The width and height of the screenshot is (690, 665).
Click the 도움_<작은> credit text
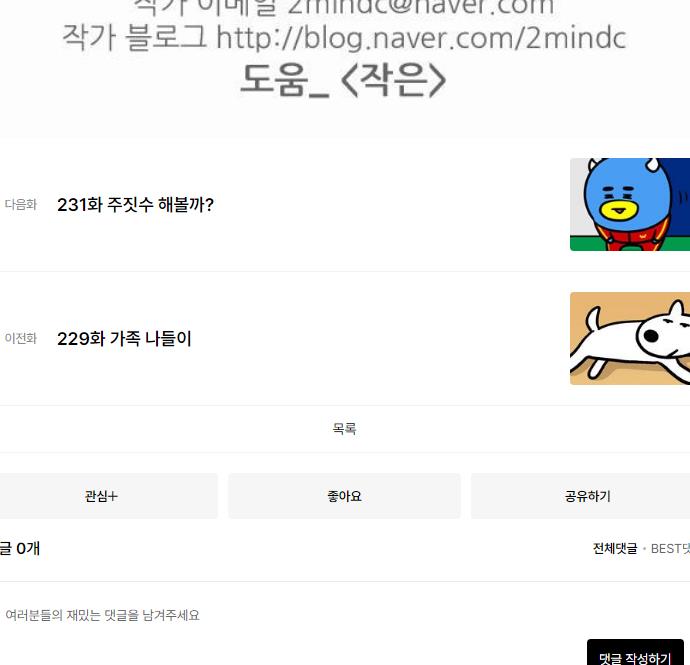[x=343, y=80]
